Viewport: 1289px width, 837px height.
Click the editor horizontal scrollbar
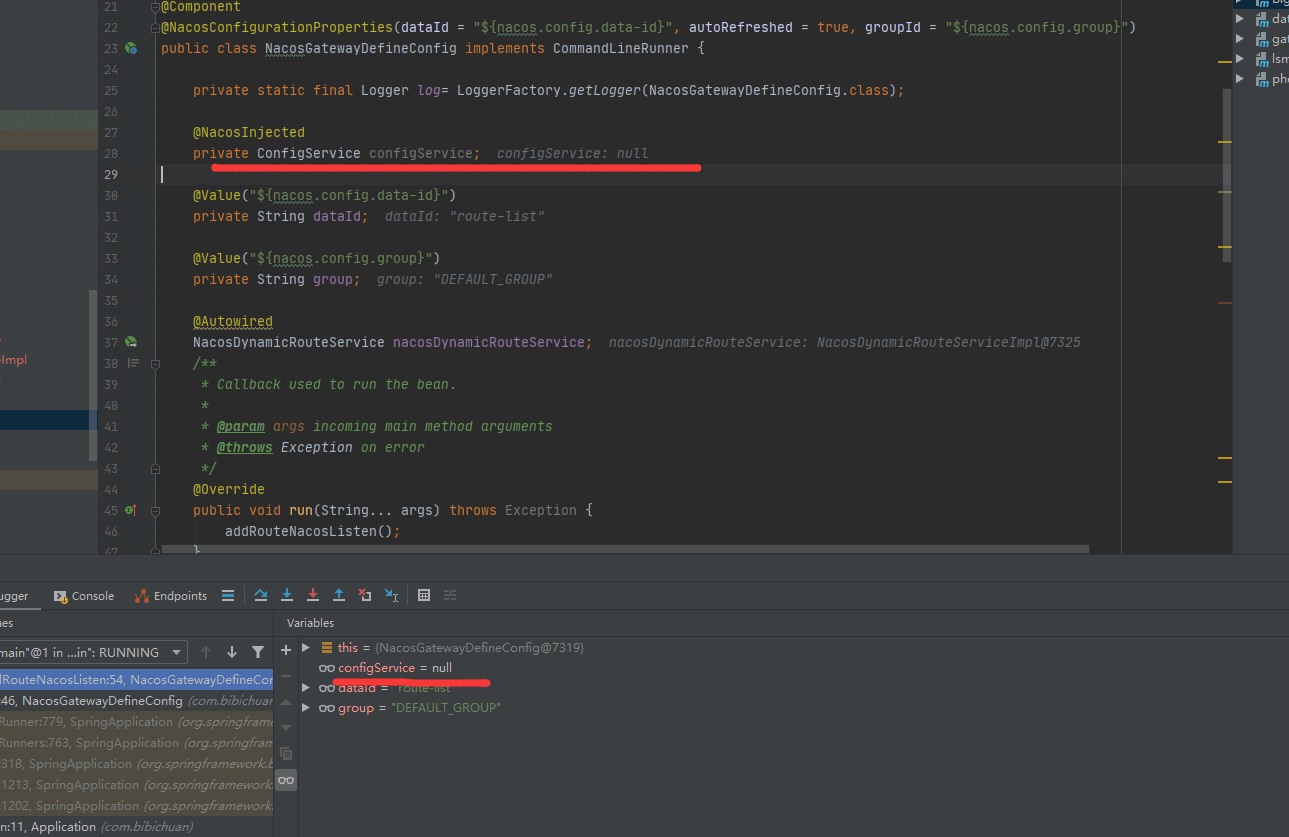(624, 549)
